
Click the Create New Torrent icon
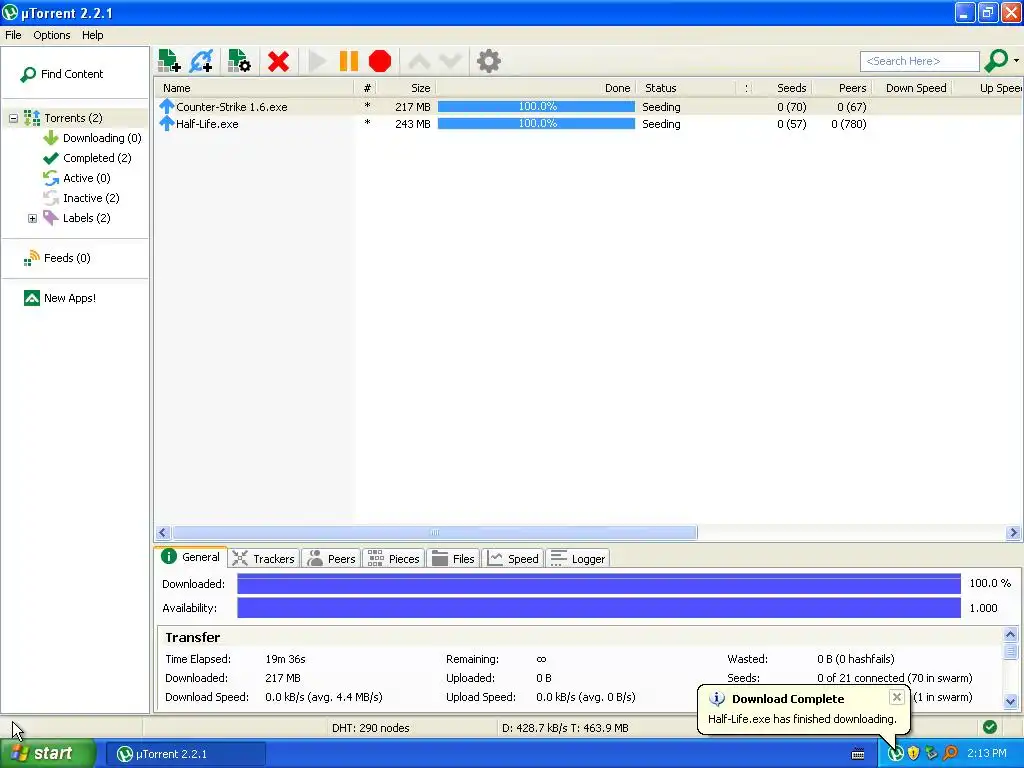click(x=239, y=61)
